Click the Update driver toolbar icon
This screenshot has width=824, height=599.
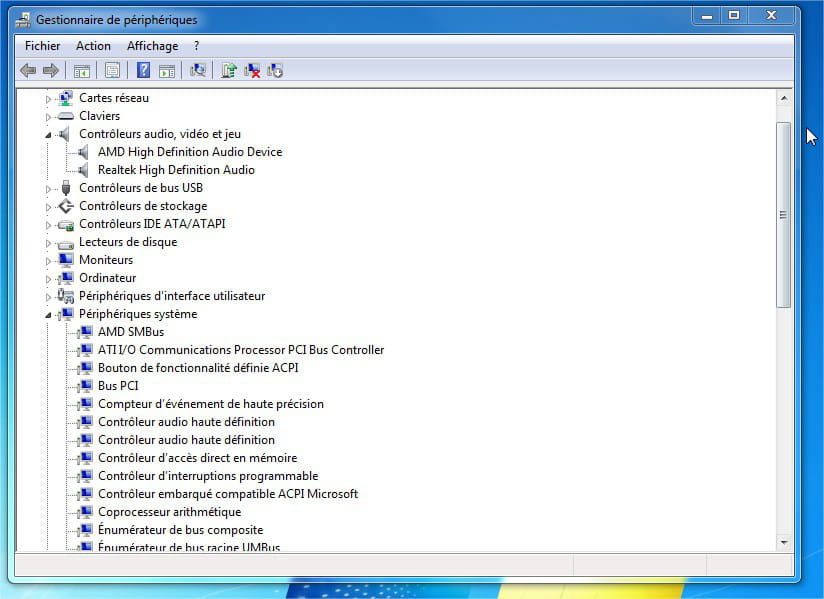click(x=228, y=70)
